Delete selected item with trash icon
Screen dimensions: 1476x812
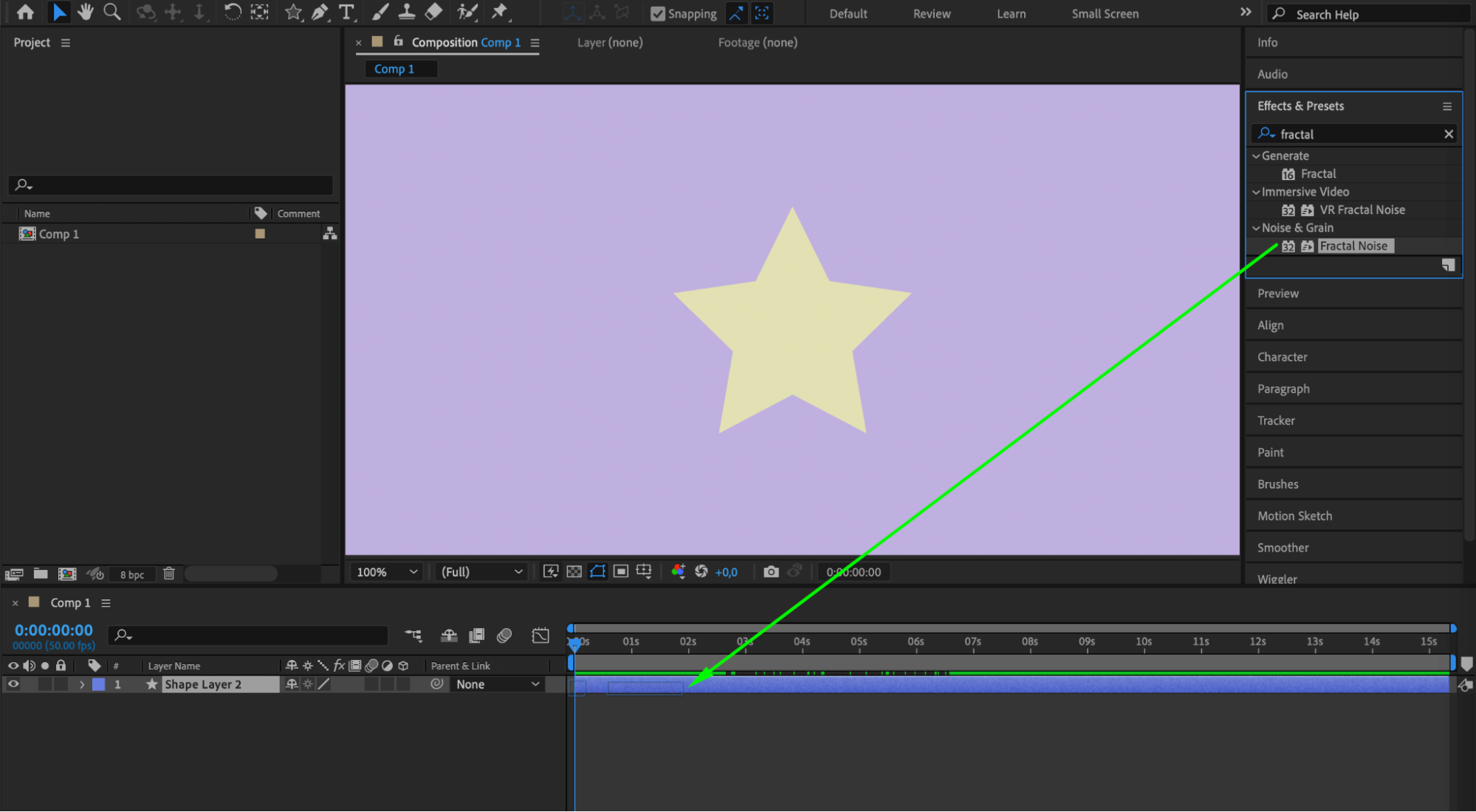168,574
